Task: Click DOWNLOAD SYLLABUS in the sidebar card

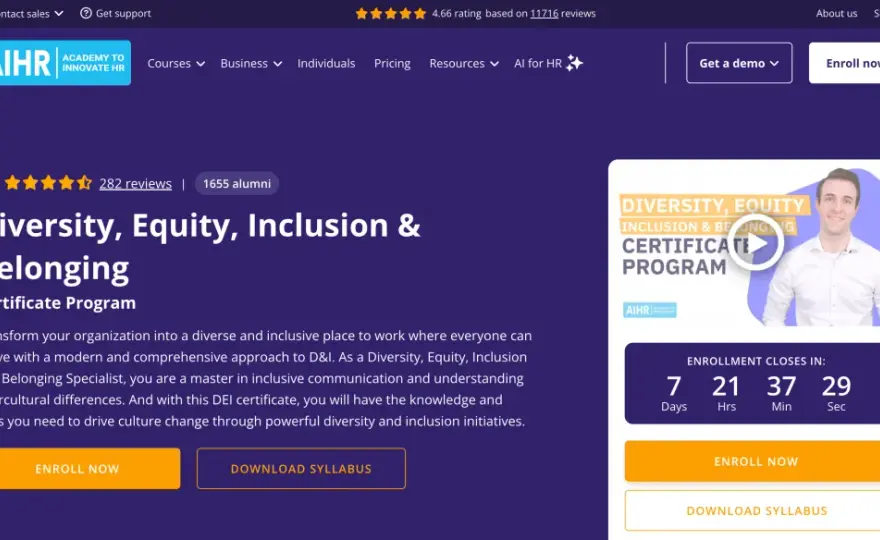Action: 753,511
